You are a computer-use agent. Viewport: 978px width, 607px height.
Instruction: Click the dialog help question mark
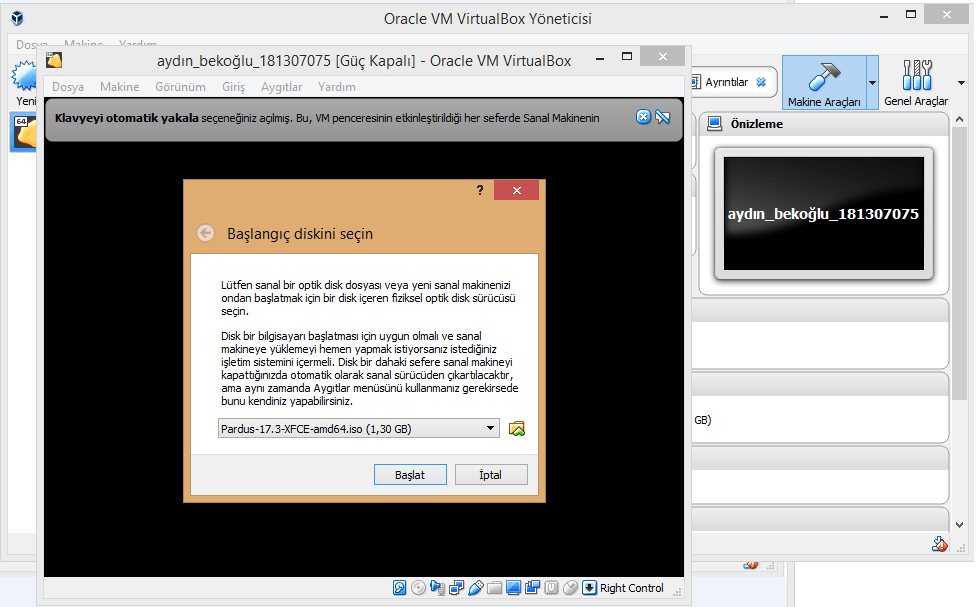point(480,190)
